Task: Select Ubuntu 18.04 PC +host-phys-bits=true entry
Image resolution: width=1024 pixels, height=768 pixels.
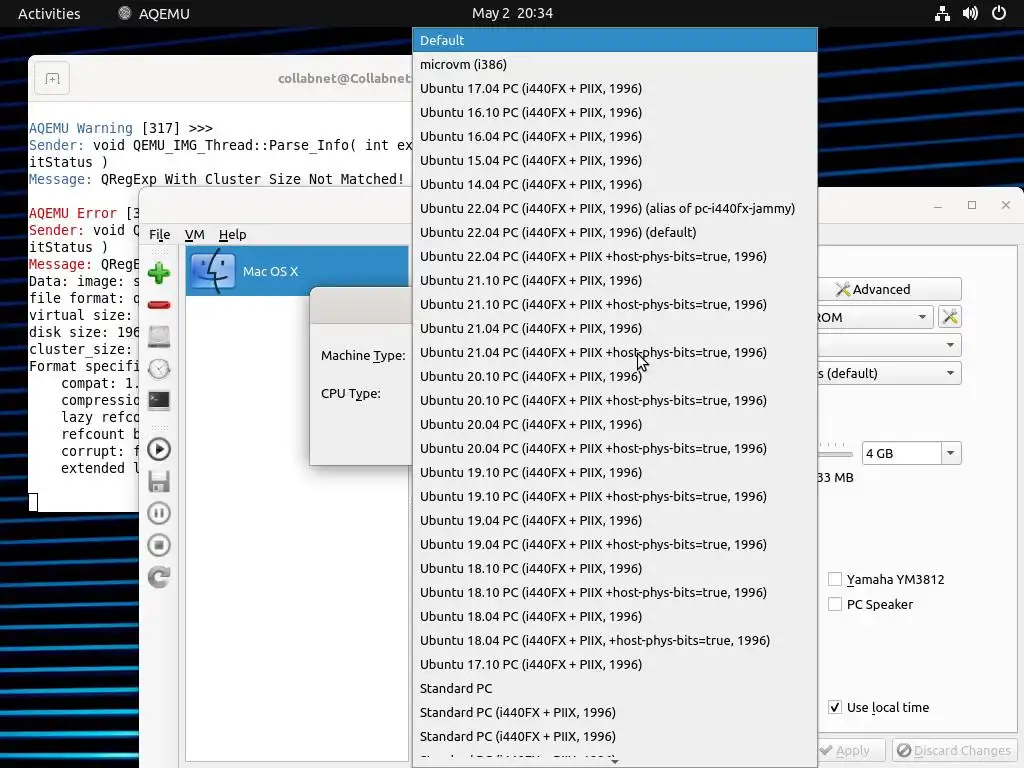Action: point(615,640)
